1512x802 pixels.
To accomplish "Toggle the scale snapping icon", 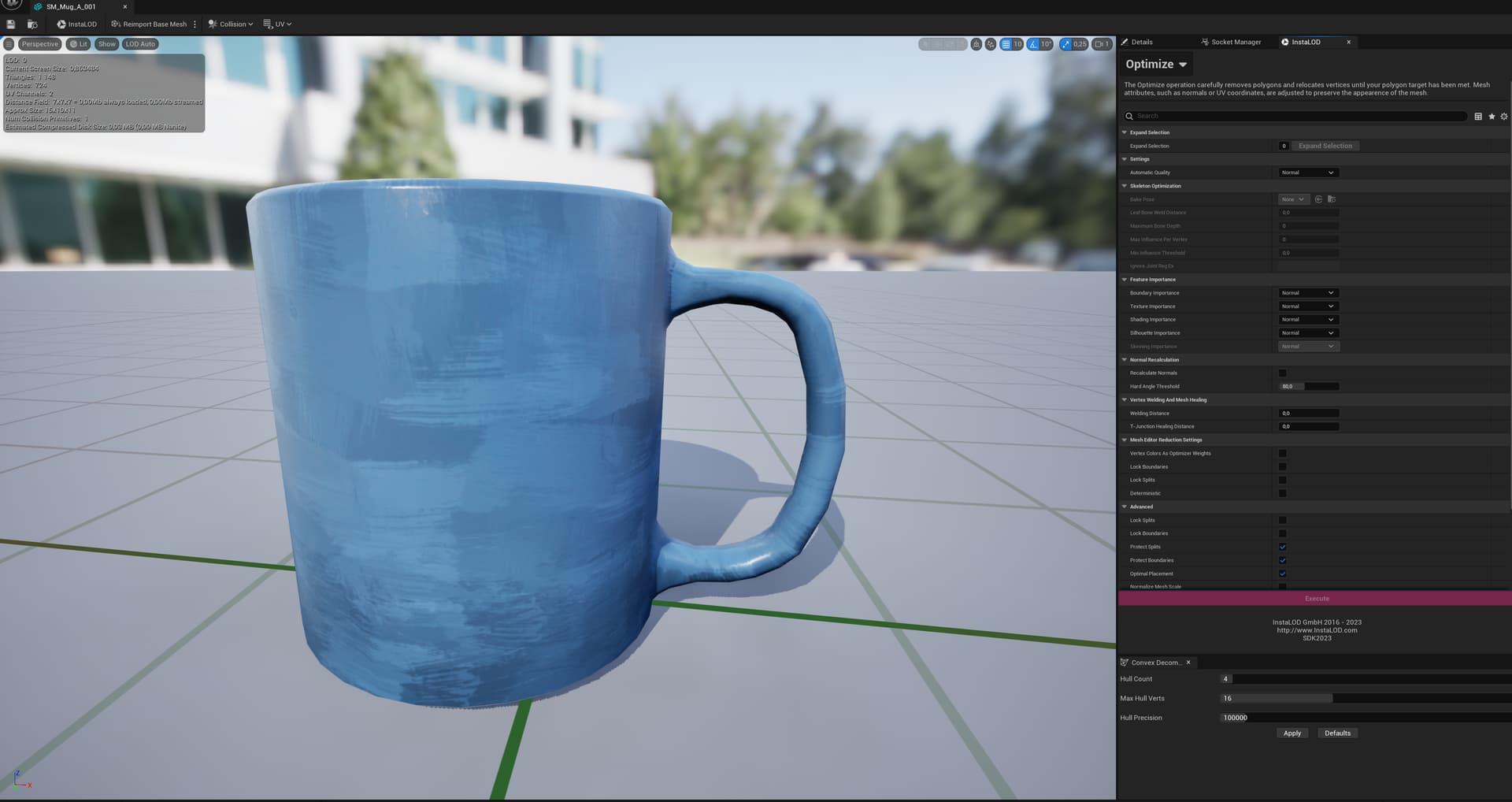I will click(1065, 44).
